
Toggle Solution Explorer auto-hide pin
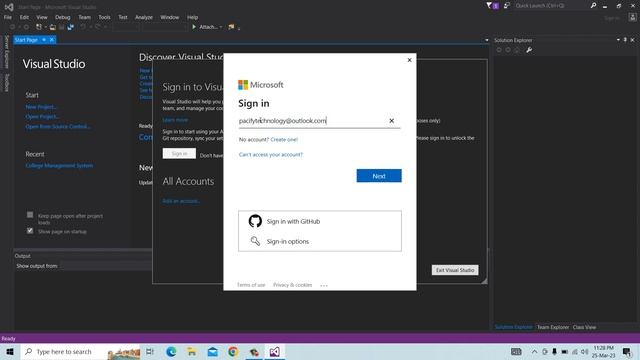tap(625, 40)
